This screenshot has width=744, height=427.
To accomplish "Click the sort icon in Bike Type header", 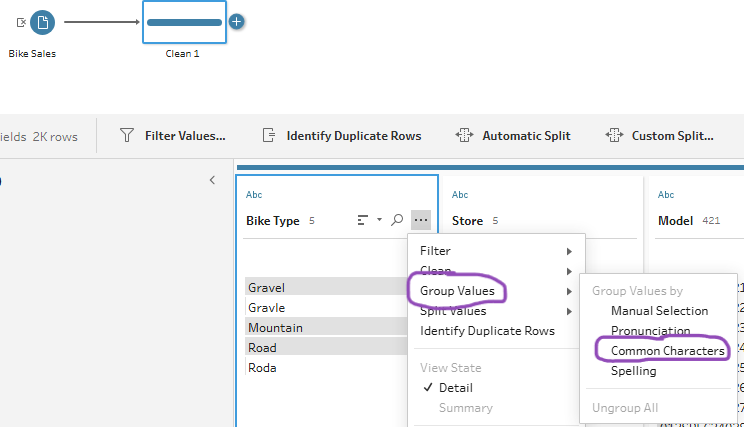I will pyautogui.click(x=364, y=220).
